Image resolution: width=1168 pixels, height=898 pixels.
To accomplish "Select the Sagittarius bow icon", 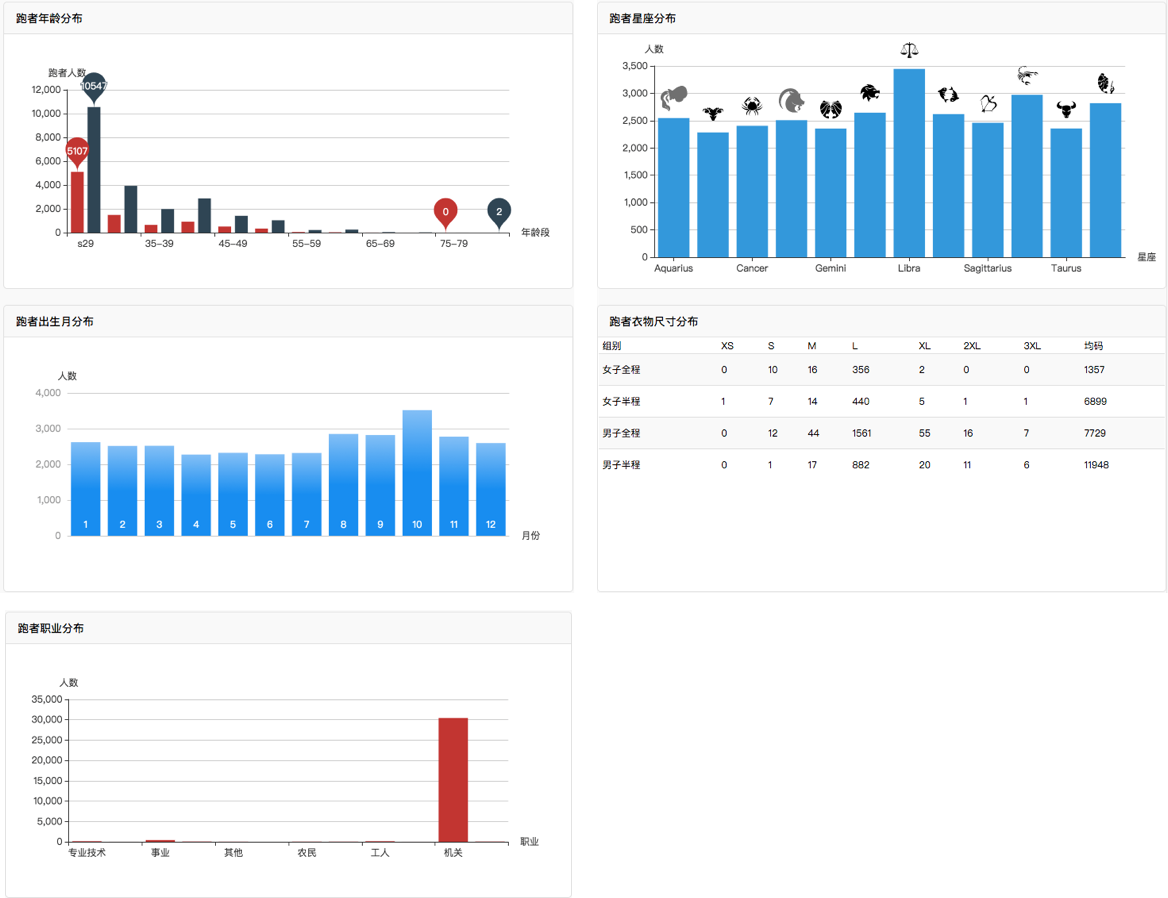I will click(x=988, y=103).
